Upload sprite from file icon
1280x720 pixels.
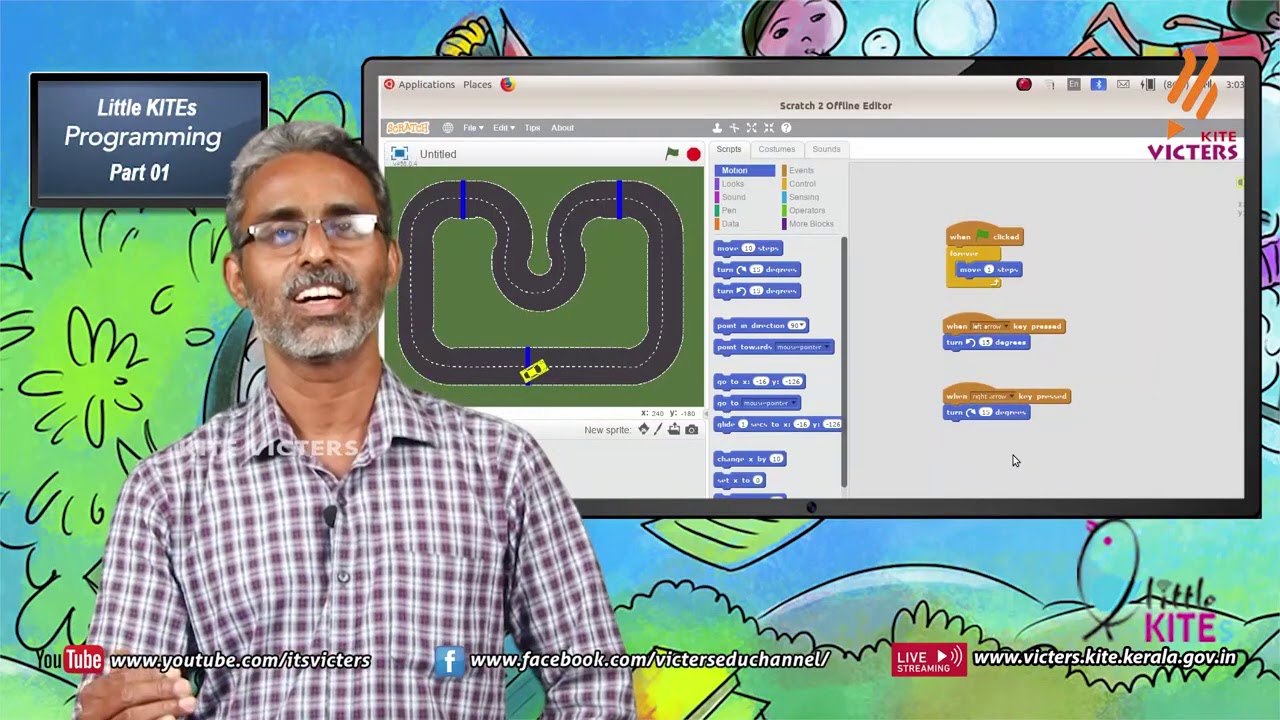[674, 430]
